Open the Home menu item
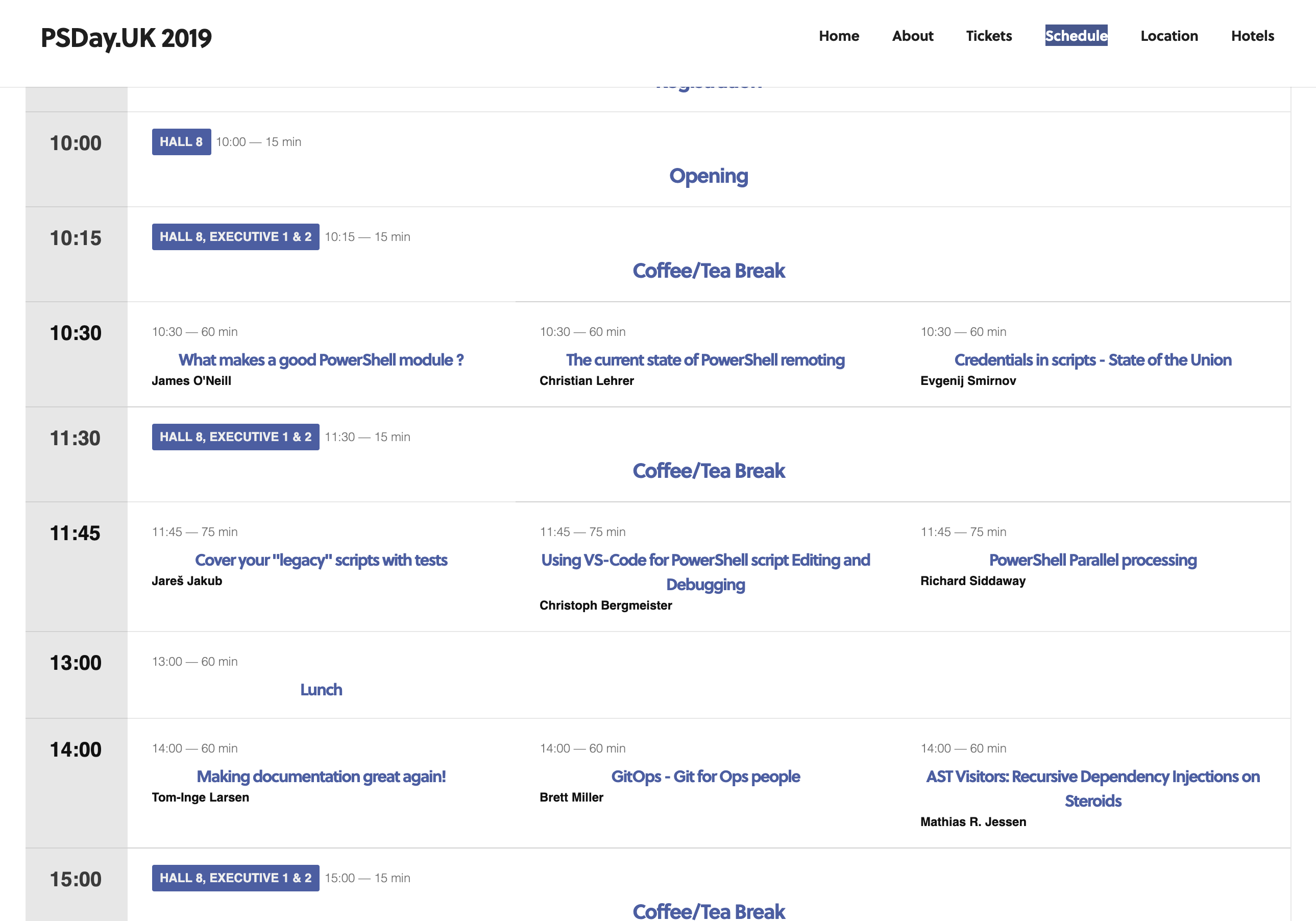Screen dimensions: 1316x921 (839, 36)
